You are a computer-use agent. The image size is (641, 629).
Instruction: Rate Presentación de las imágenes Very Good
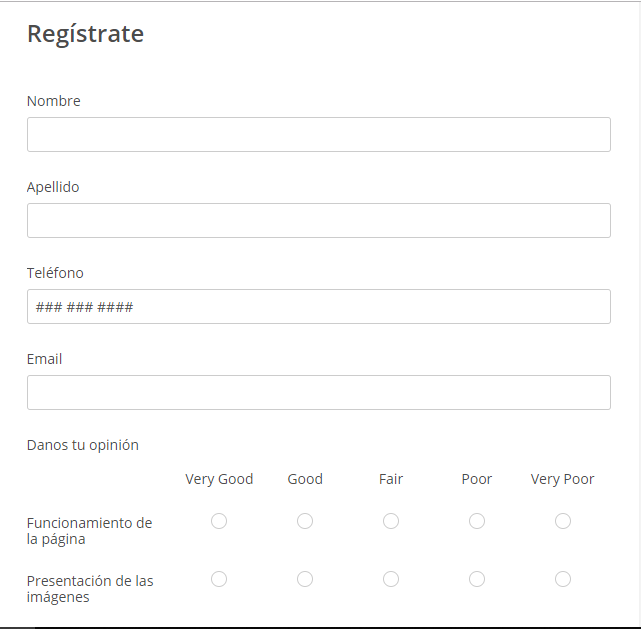[x=219, y=579]
